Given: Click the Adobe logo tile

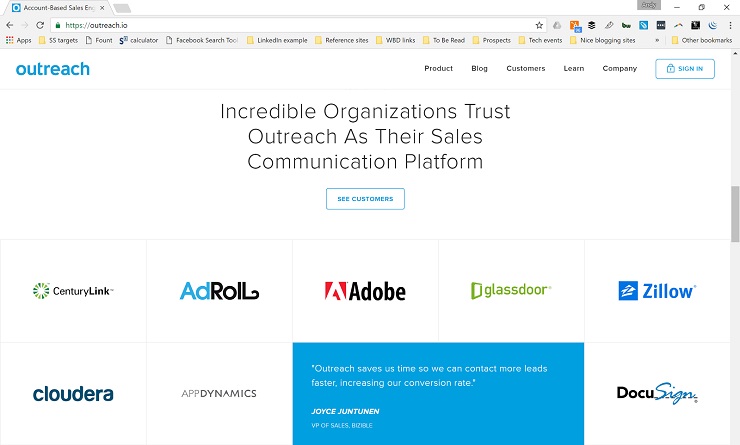Looking at the screenshot, I should pyautogui.click(x=365, y=291).
